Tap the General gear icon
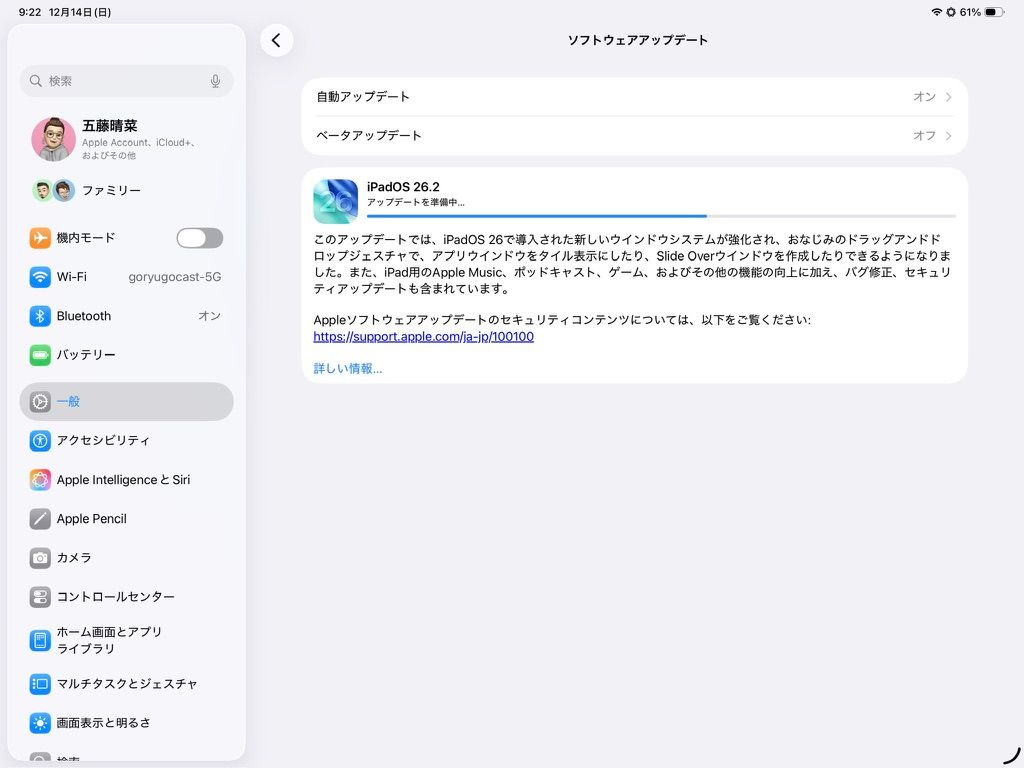This screenshot has height=768, width=1024. click(x=40, y=402)
